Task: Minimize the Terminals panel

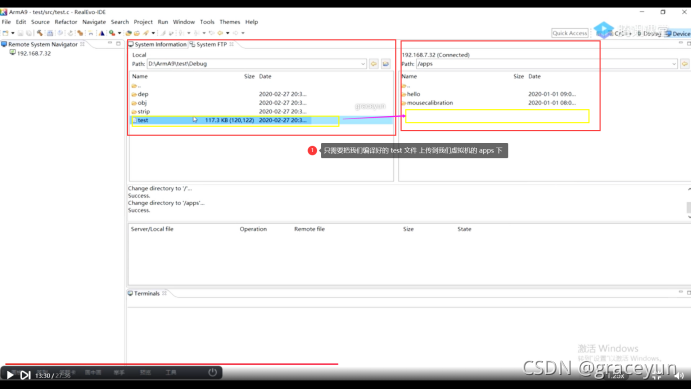Action: [681, 292]
